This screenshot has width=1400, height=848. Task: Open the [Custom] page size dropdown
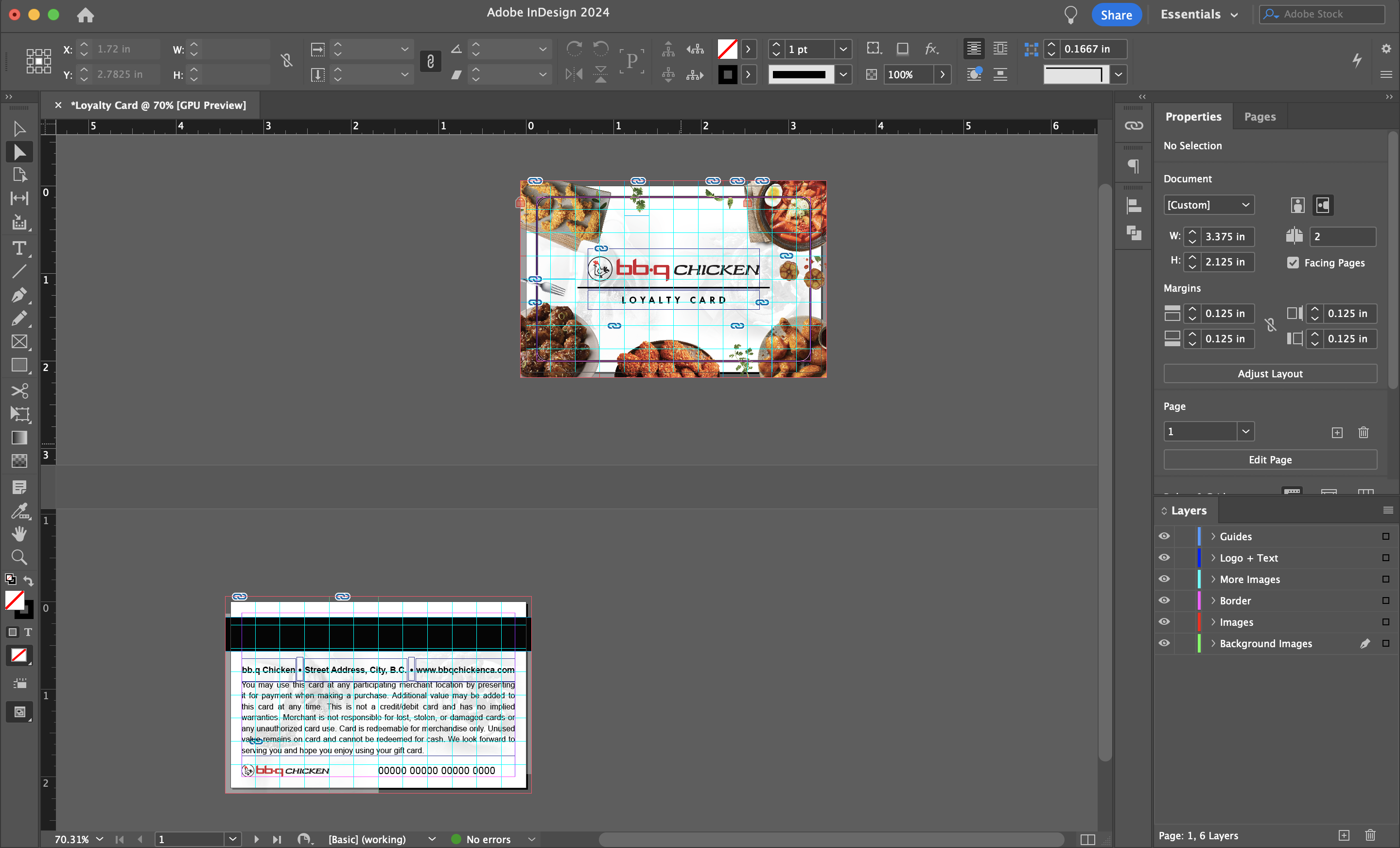pyautogui.click(x=1208, y=205)
